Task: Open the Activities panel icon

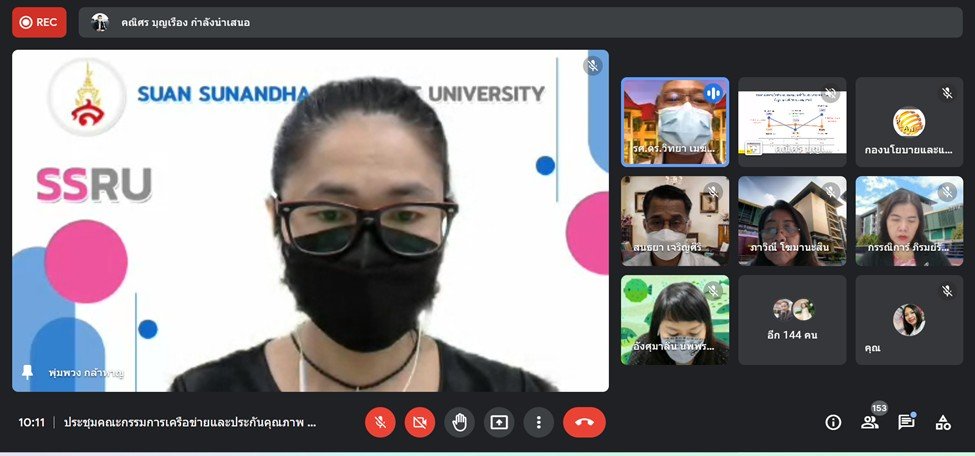Action: 942,422
